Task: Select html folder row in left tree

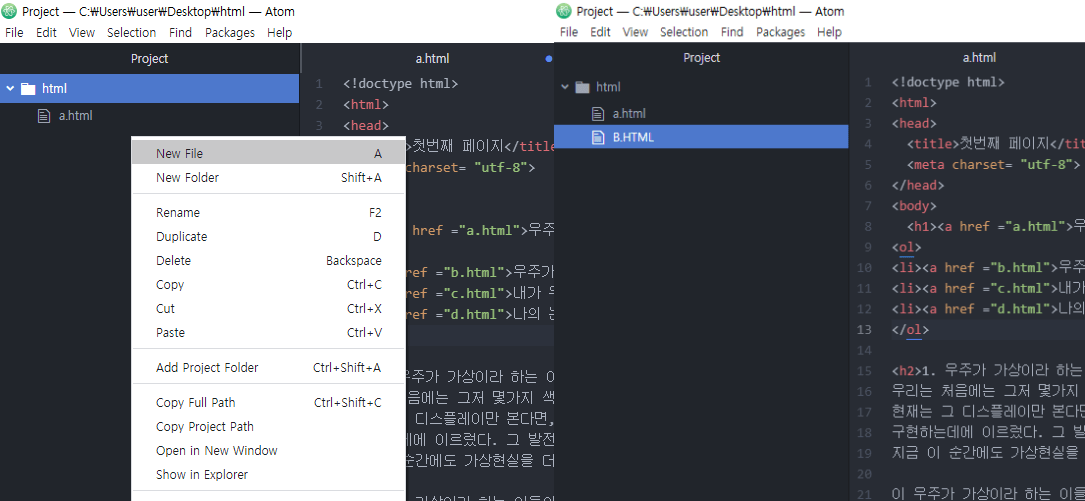Action: 149,89
